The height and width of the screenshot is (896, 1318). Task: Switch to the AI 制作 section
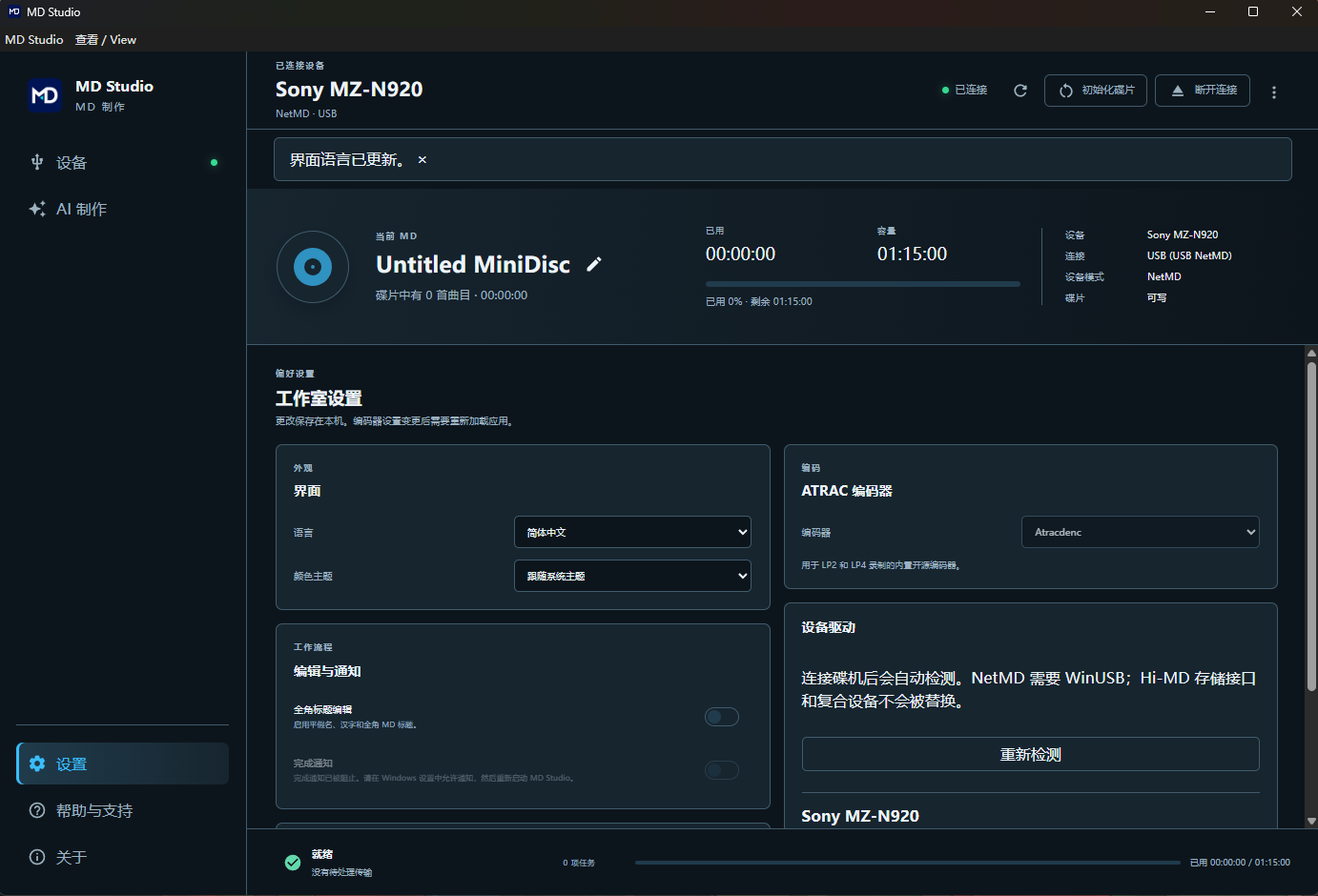coord(123,209)
